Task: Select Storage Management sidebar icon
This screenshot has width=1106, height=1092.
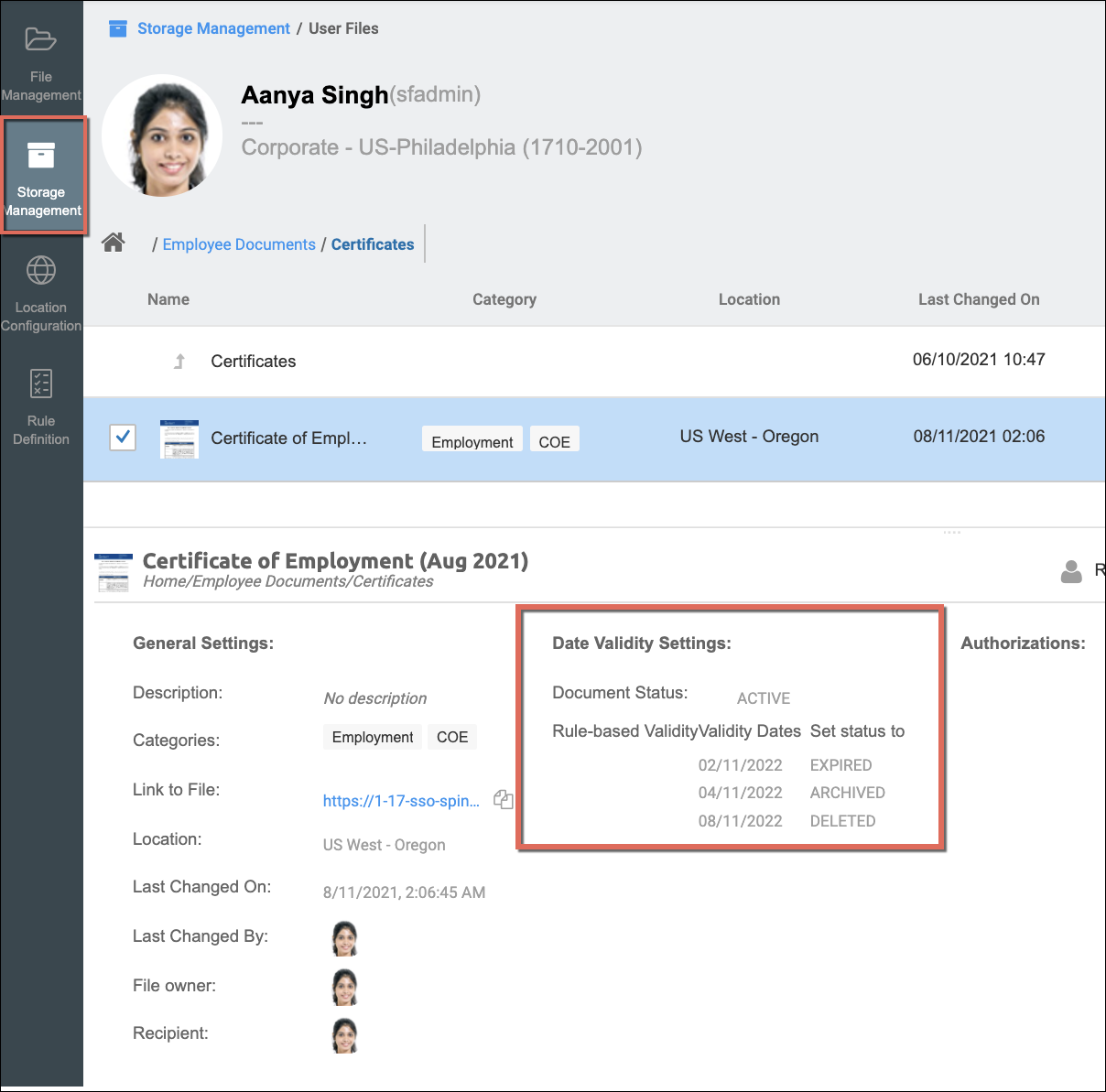Action: [x=41, y=157]
